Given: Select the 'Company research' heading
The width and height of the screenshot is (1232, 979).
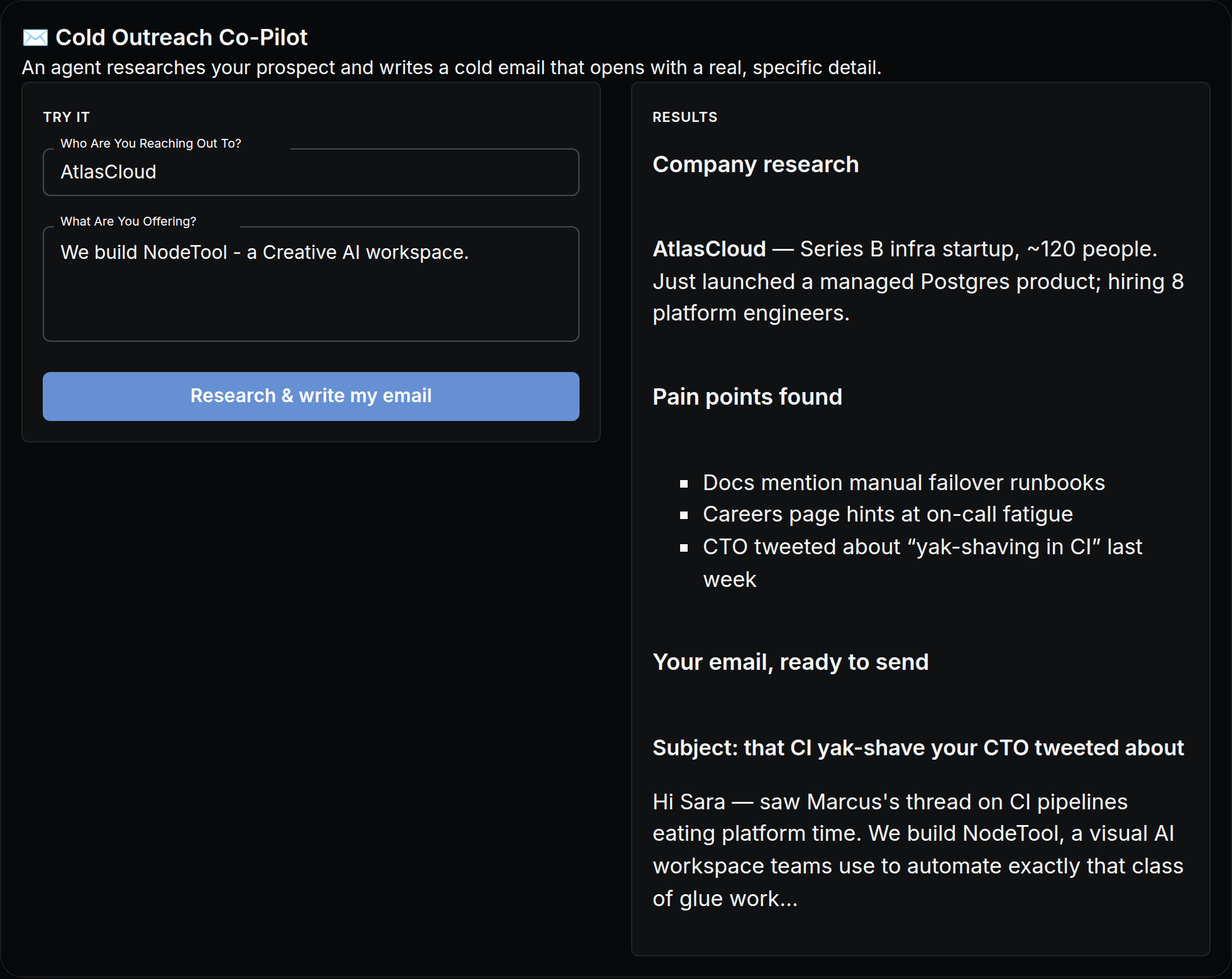Looking at the screenshot, I should (x=755, y=165).
